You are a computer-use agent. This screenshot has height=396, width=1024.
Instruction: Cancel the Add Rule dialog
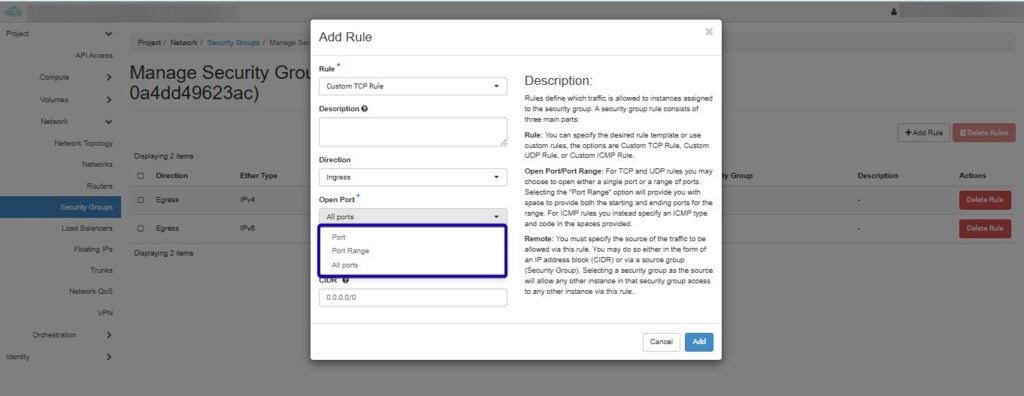tap(661, 342)
